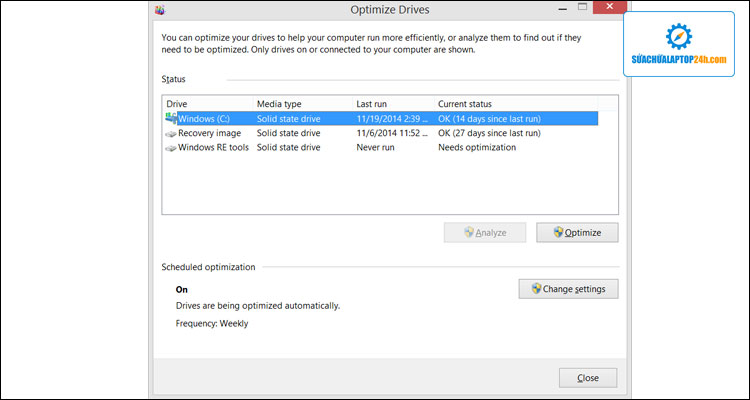
Task: Sort by the Last run column header
Action: click(371, 104)
